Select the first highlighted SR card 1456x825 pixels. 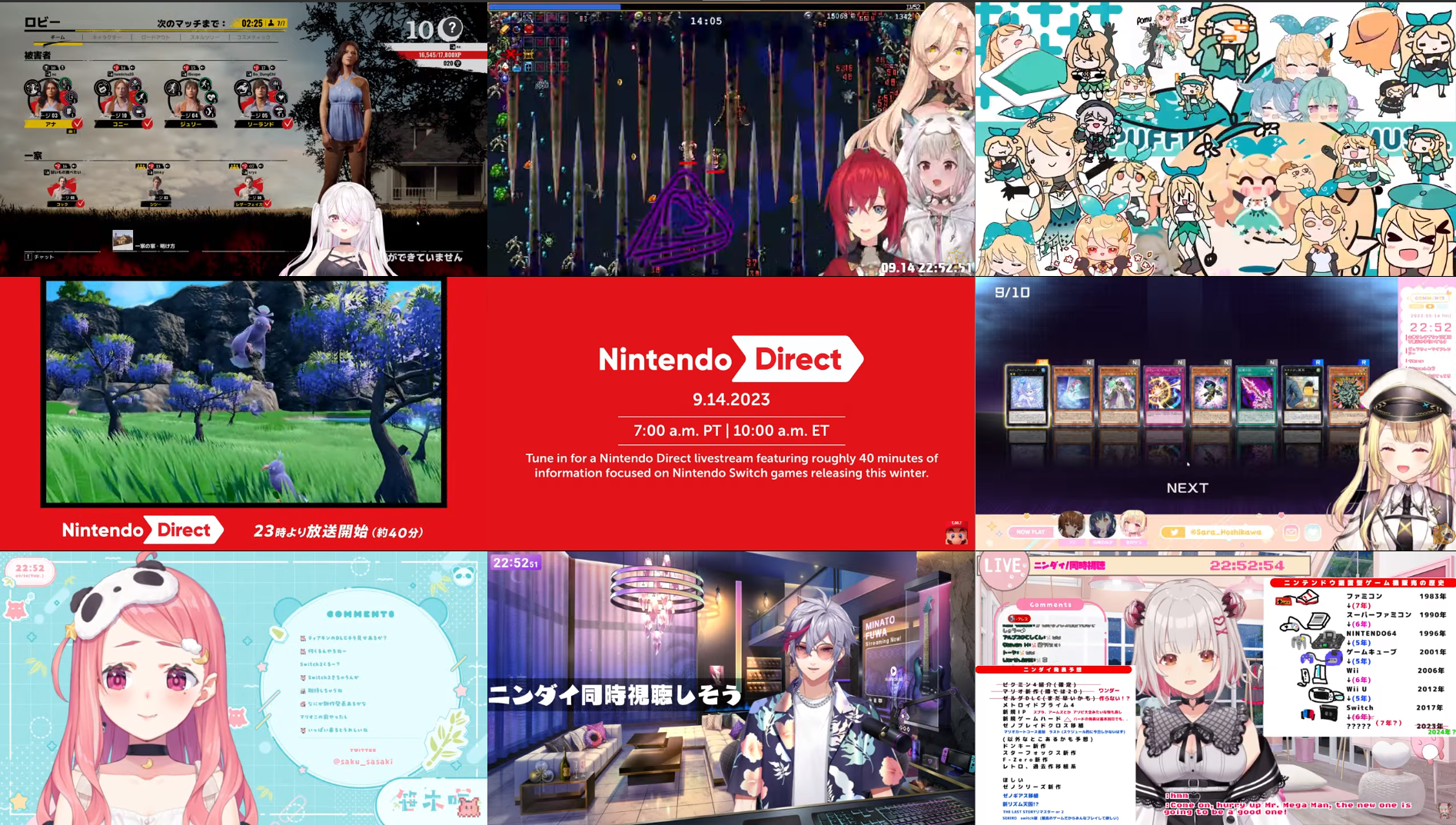tap(1027, 394)
